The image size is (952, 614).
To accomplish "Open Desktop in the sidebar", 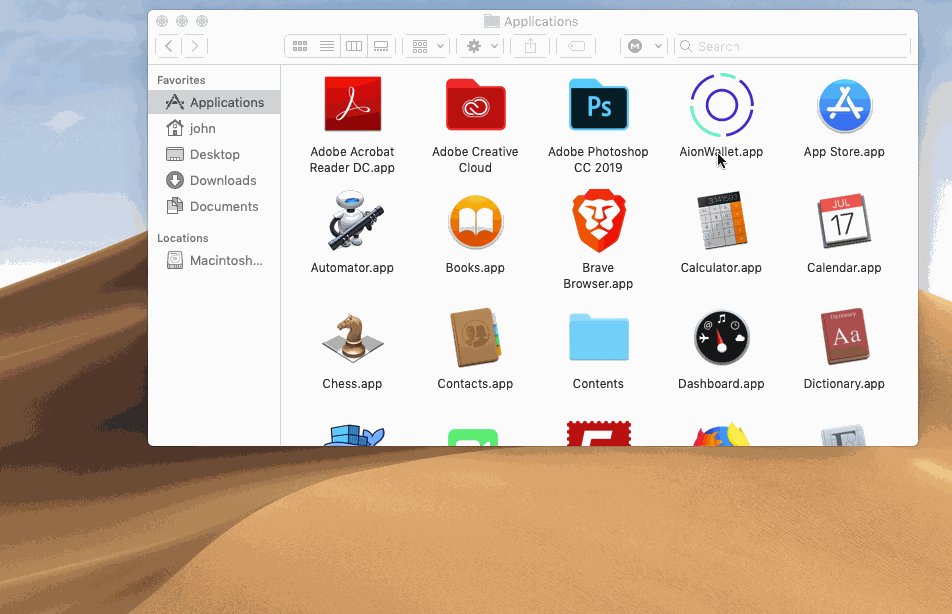I will click(214, 154).
